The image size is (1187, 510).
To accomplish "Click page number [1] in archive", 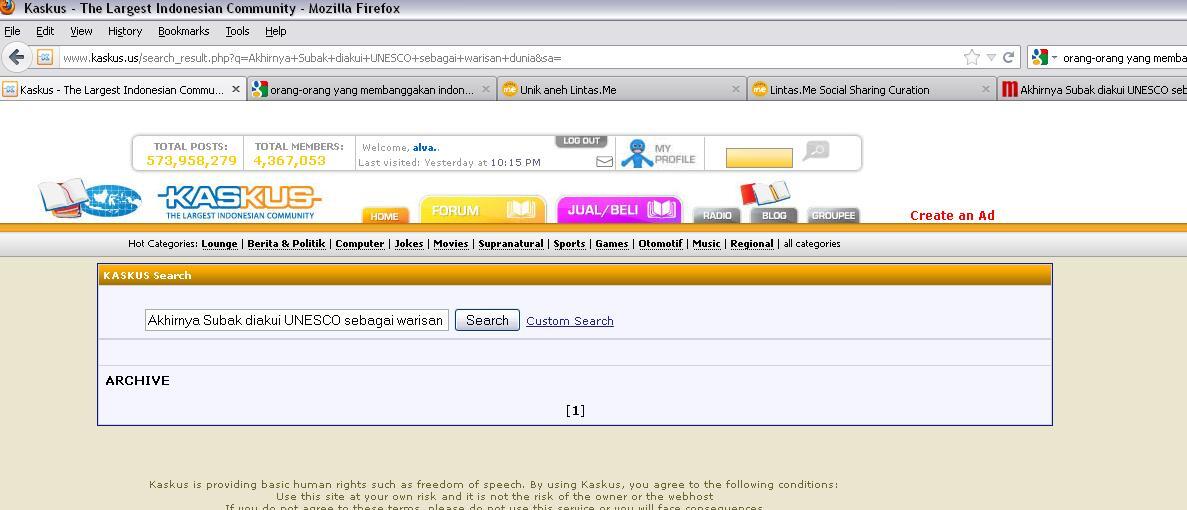I will pos(575,411).
